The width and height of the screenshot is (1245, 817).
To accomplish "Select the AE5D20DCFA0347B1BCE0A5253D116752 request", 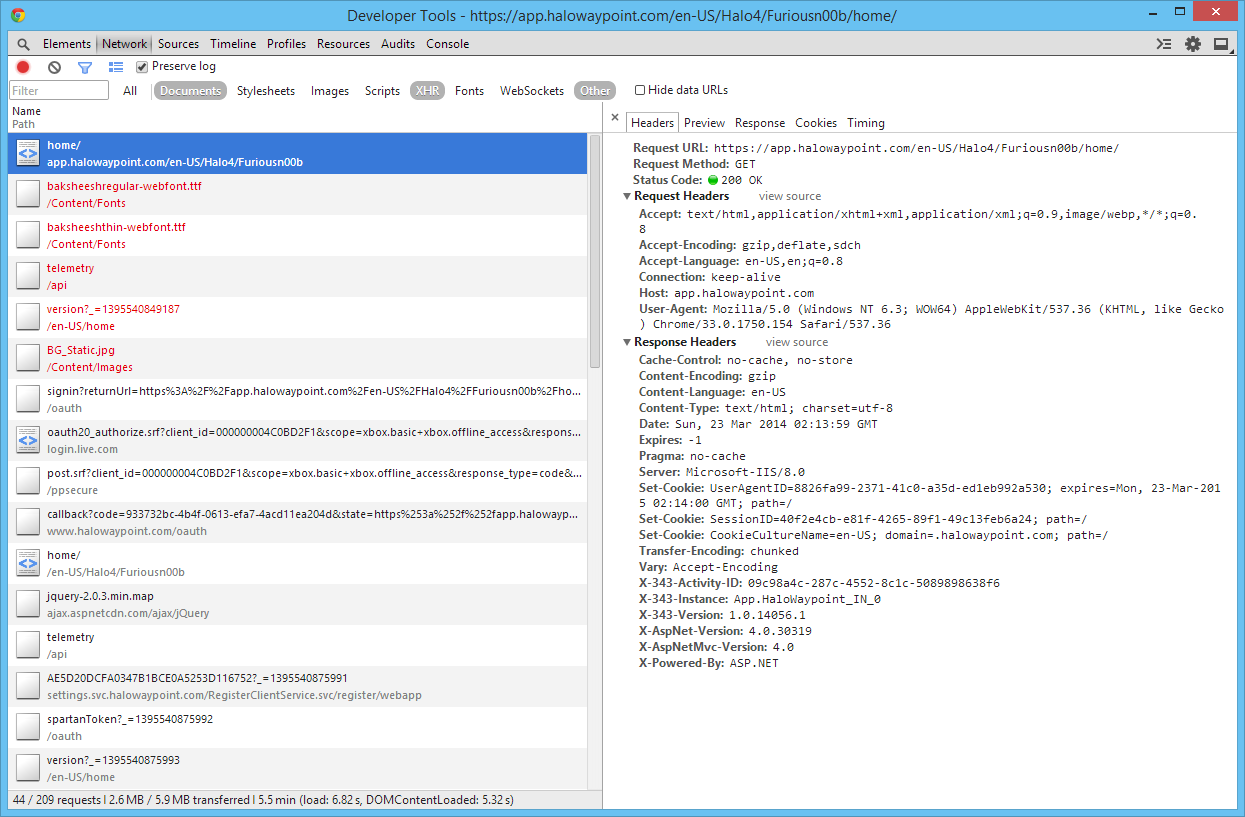I will point(298,687).
